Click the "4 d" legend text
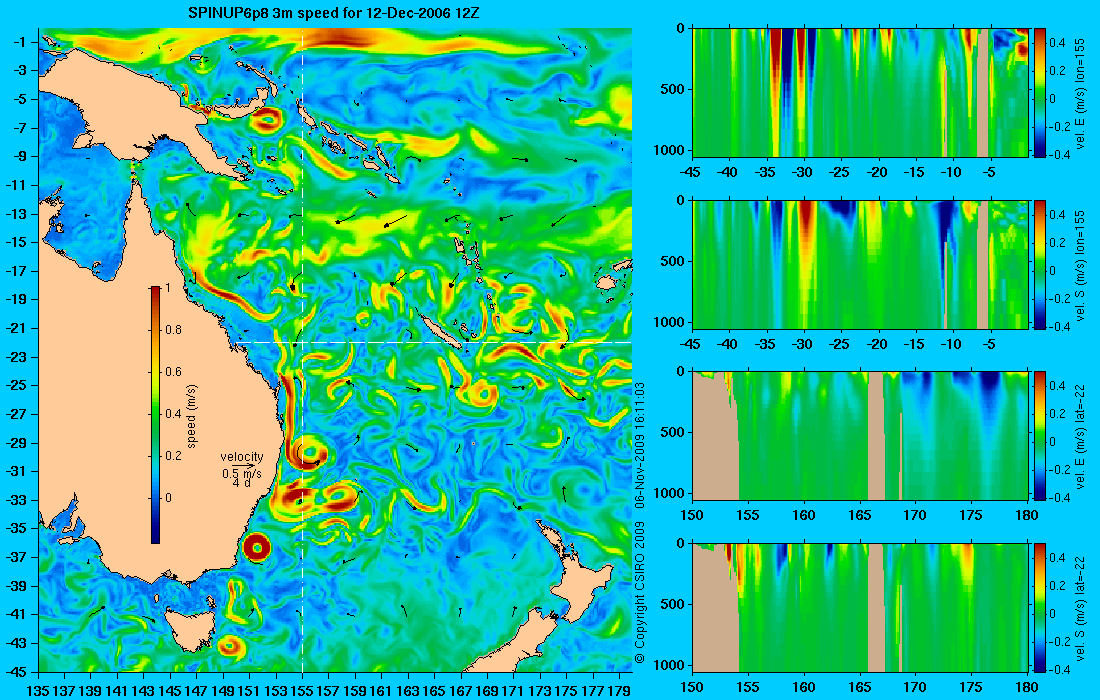The height and width of the screenshot is (700, 1100). click(x=242, y=483)
